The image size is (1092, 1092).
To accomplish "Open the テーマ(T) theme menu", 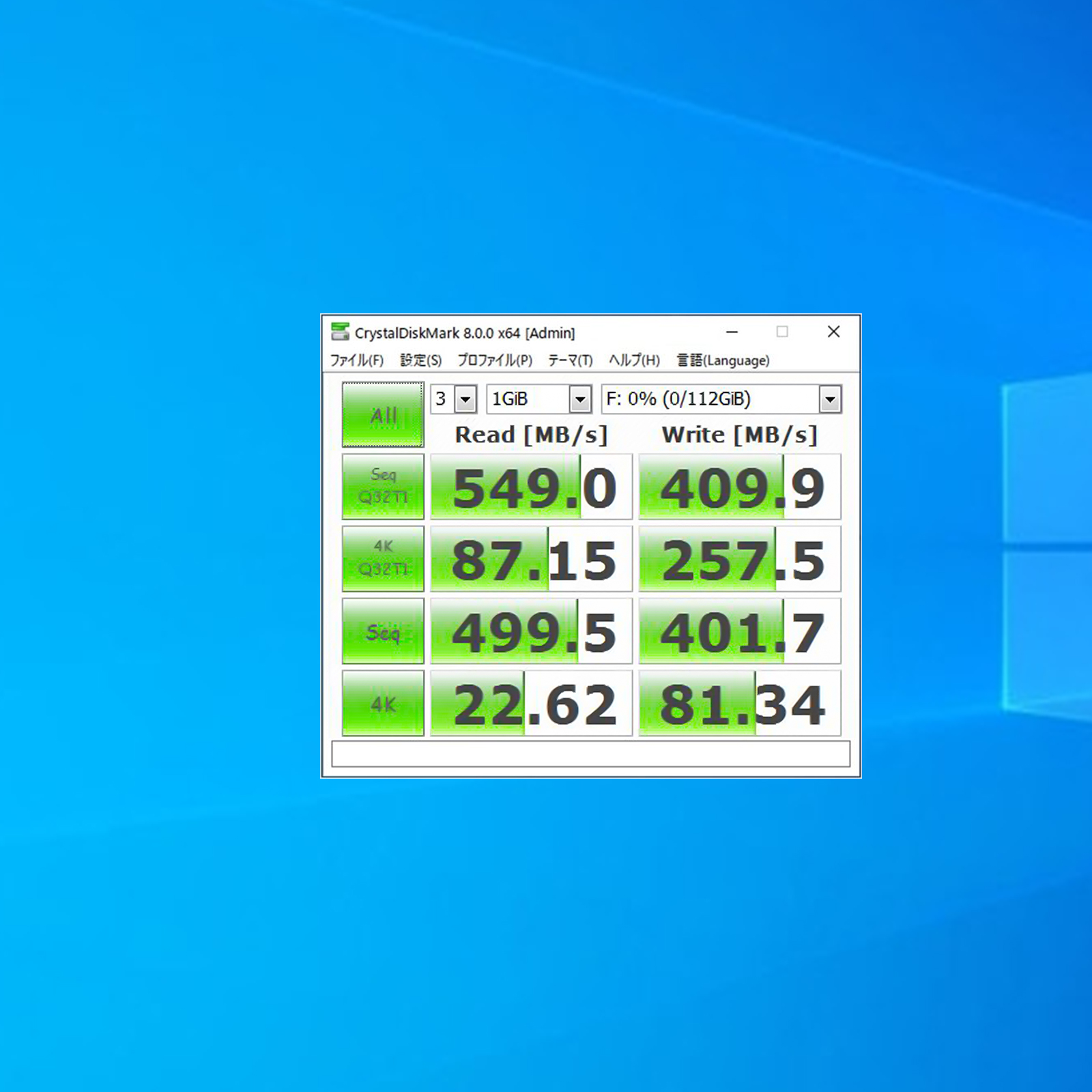I will (x=570, y=360).
